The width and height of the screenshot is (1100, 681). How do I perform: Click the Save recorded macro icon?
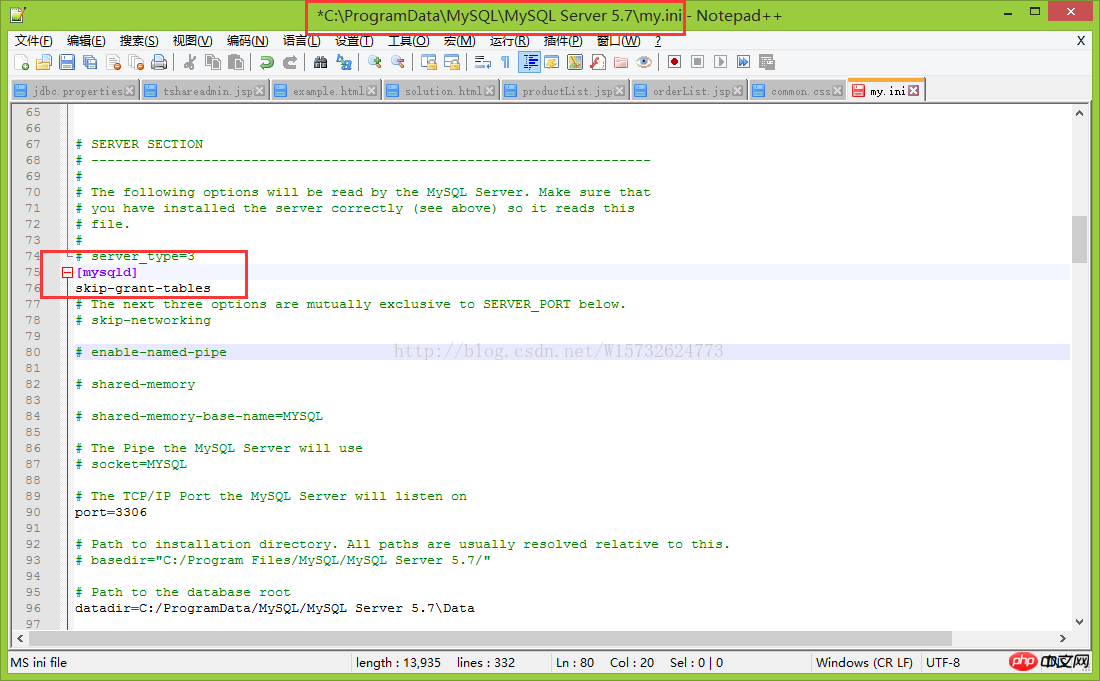(x=767, y=62)
